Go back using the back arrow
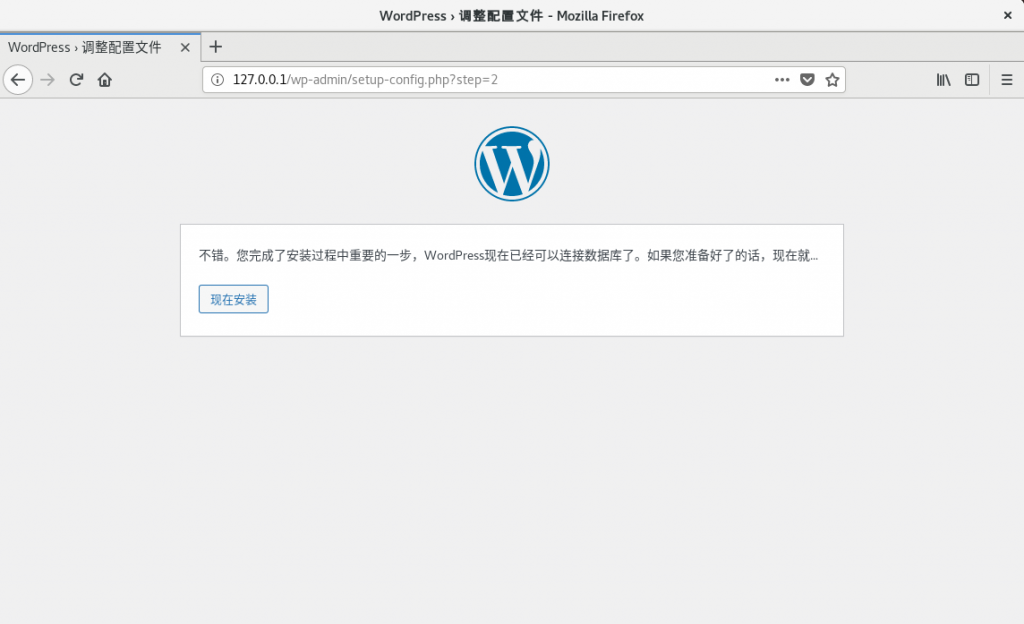 18,80
